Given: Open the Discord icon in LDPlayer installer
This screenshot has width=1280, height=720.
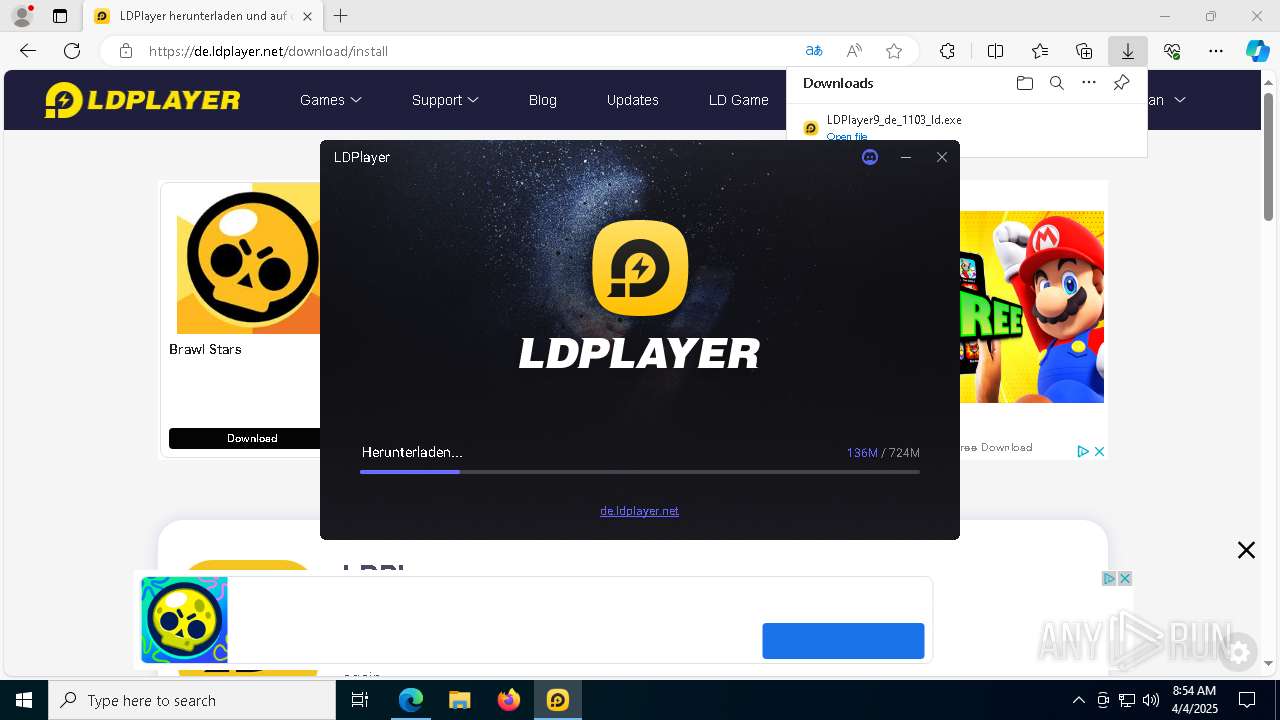Looking at the screenshot, I should pyautogui.click(x=870, y=157).
